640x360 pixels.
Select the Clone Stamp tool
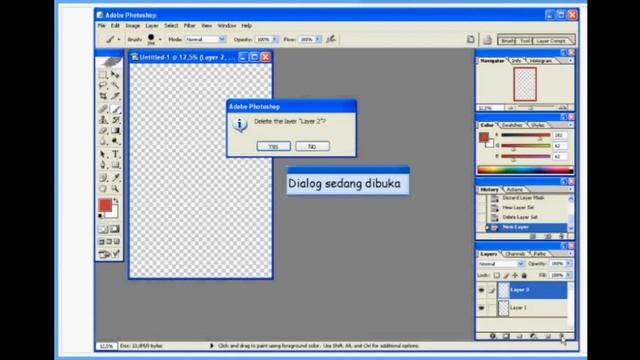click(103, 120)
